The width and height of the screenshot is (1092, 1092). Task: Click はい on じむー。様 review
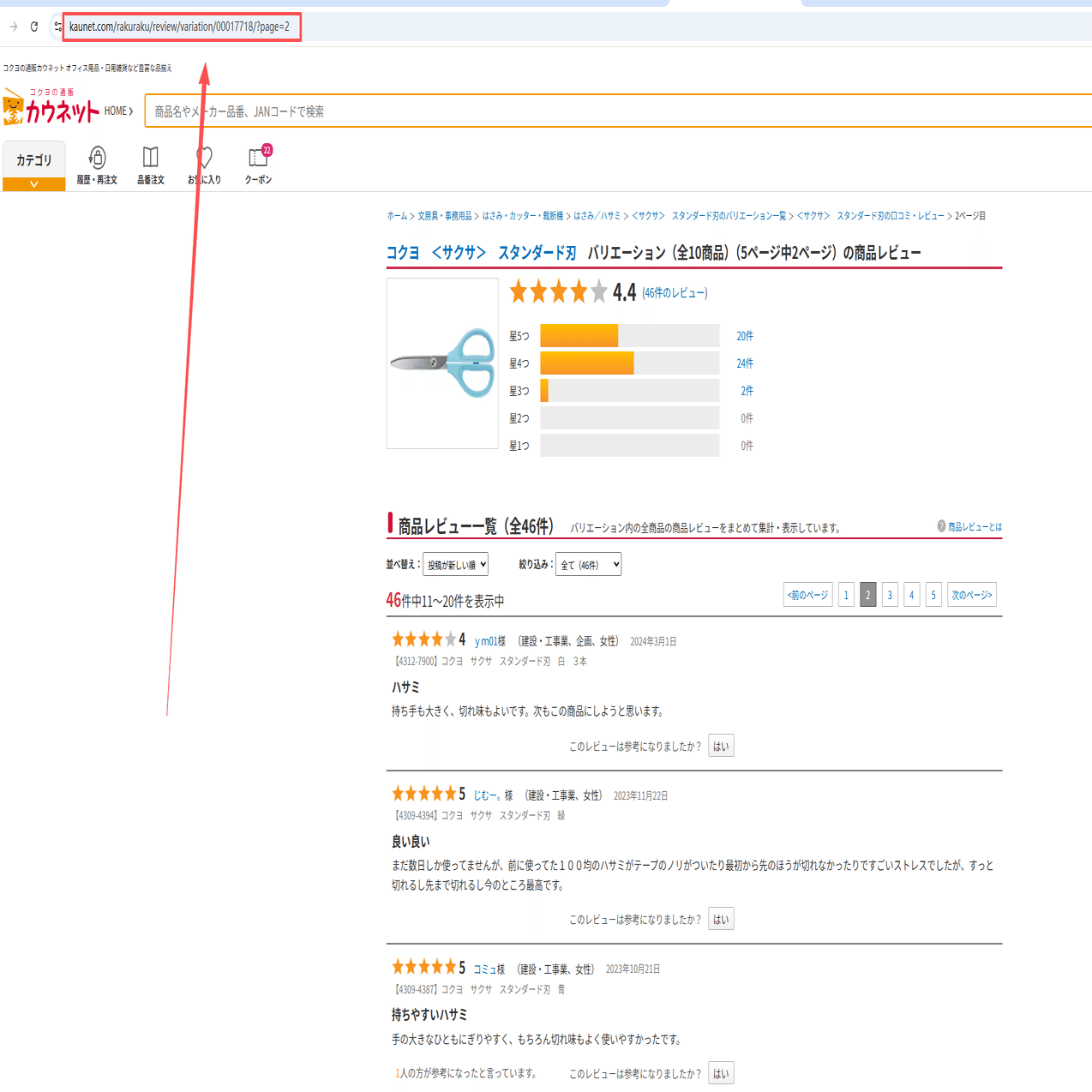721,919
